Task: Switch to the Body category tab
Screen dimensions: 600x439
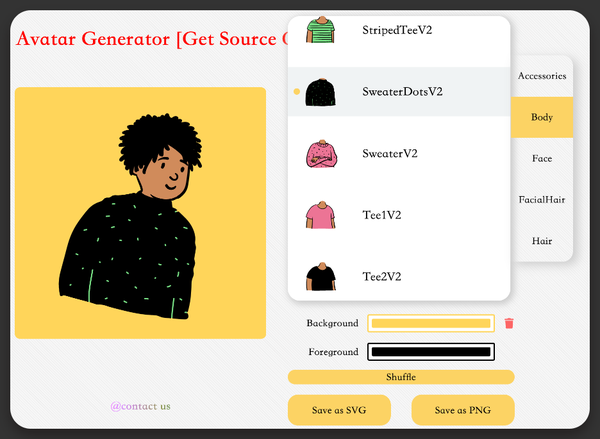Action: pos(542,117)
